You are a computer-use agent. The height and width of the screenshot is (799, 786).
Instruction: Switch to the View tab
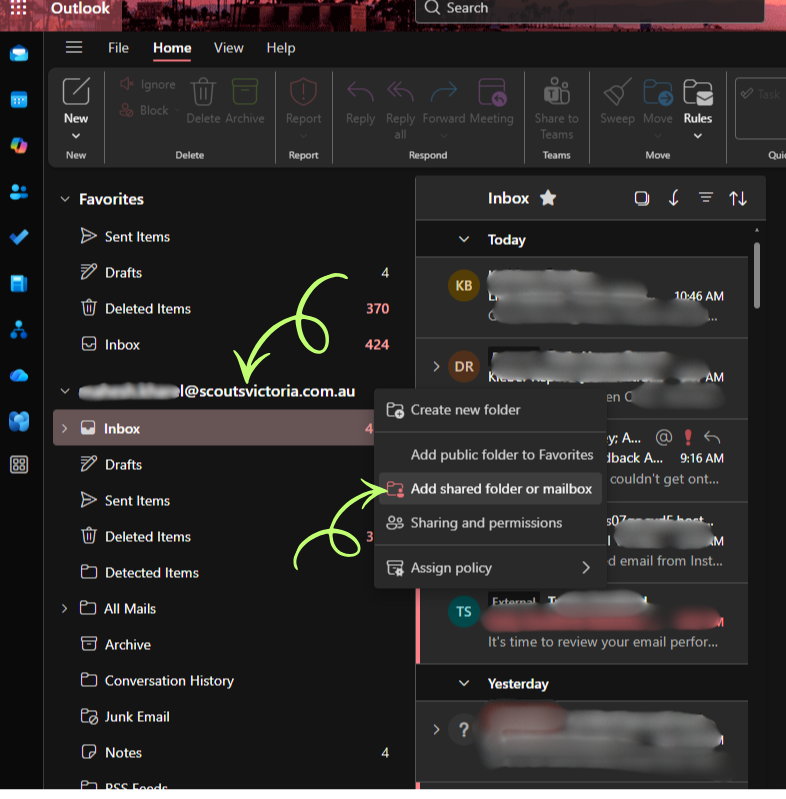(228, 48)
